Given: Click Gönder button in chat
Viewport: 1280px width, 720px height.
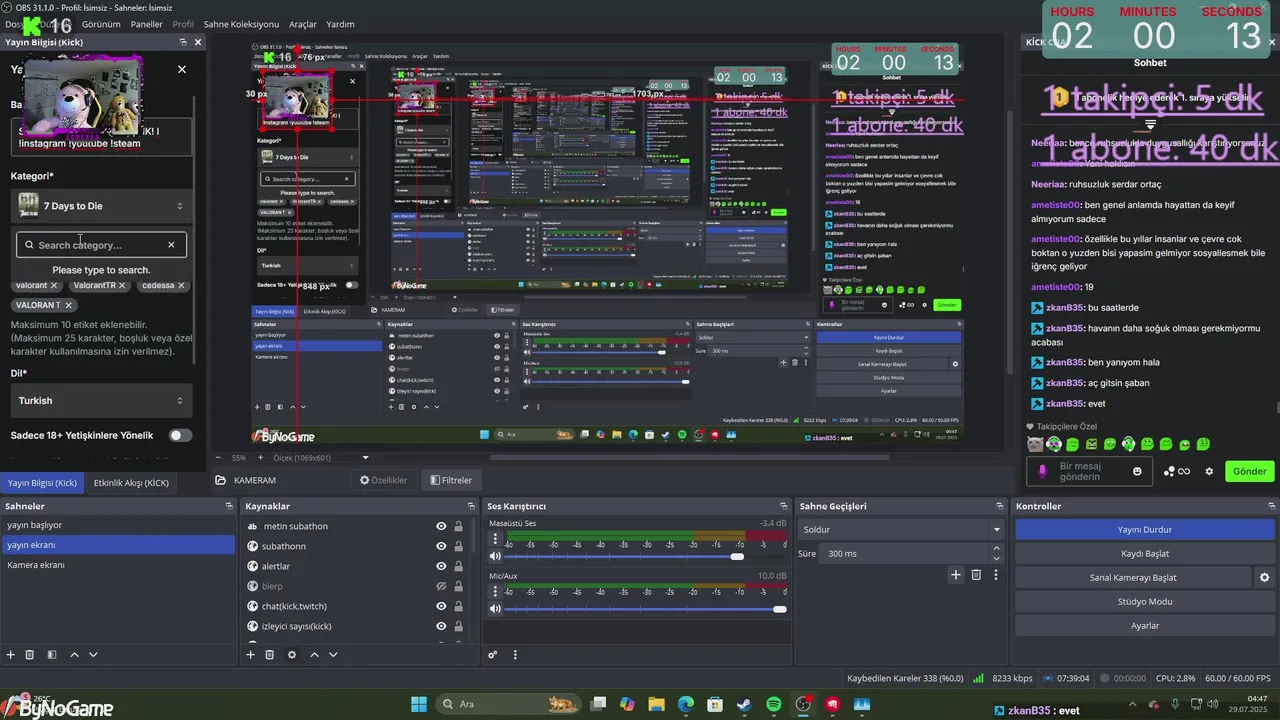Looking at the screenshot, I should [1249, 471].
